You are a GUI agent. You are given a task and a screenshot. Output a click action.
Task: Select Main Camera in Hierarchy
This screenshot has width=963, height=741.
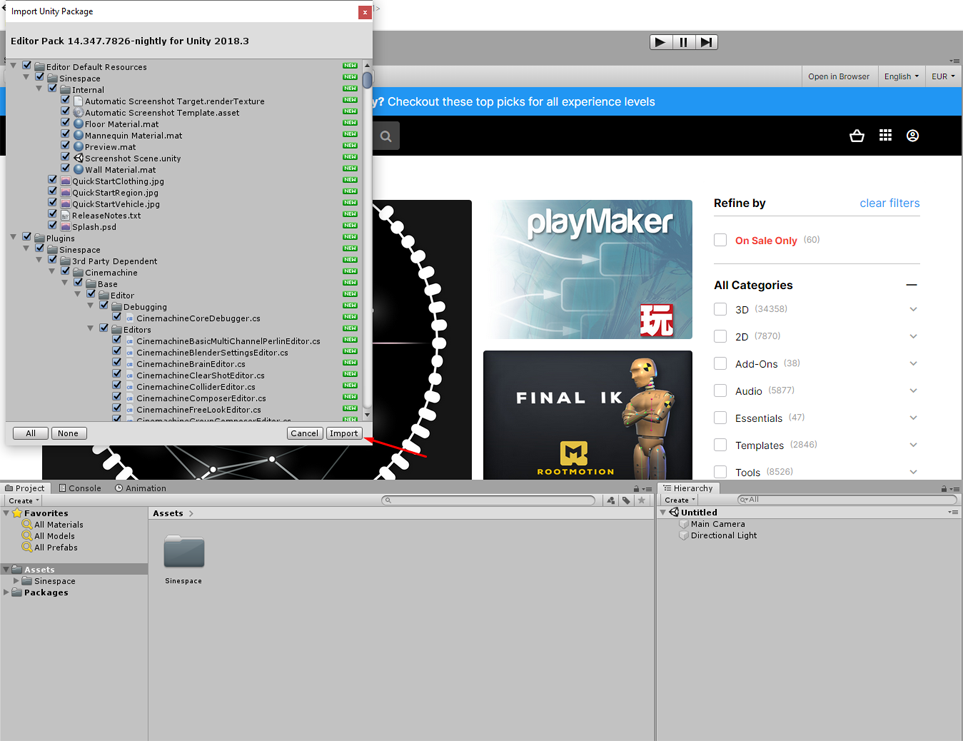pos(712,524)
